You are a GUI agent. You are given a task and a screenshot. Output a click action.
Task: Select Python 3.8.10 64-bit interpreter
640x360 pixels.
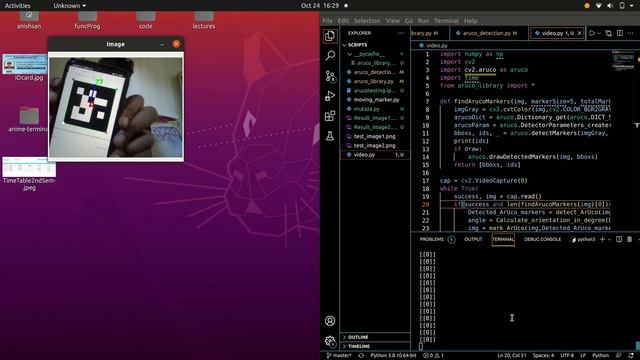pyautogui.click(x=393, y=356)
